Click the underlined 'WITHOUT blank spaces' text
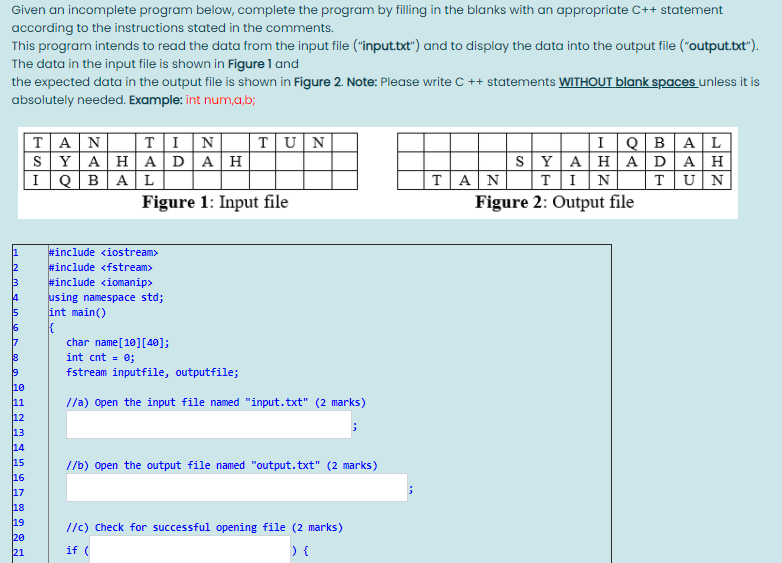The width and height of the screenshot is (782, 563). 628,82
